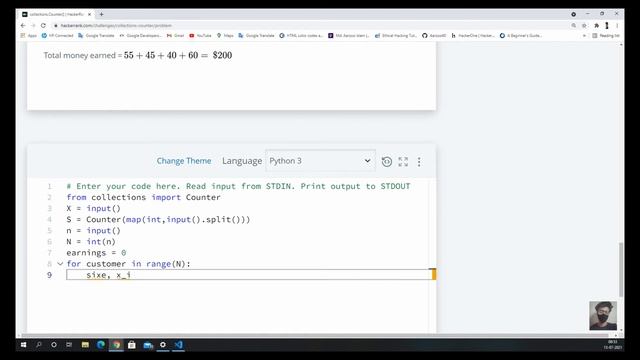Open Settings from the taskbar
Screen dimensions: 640x360
click(x=163, y=345)
